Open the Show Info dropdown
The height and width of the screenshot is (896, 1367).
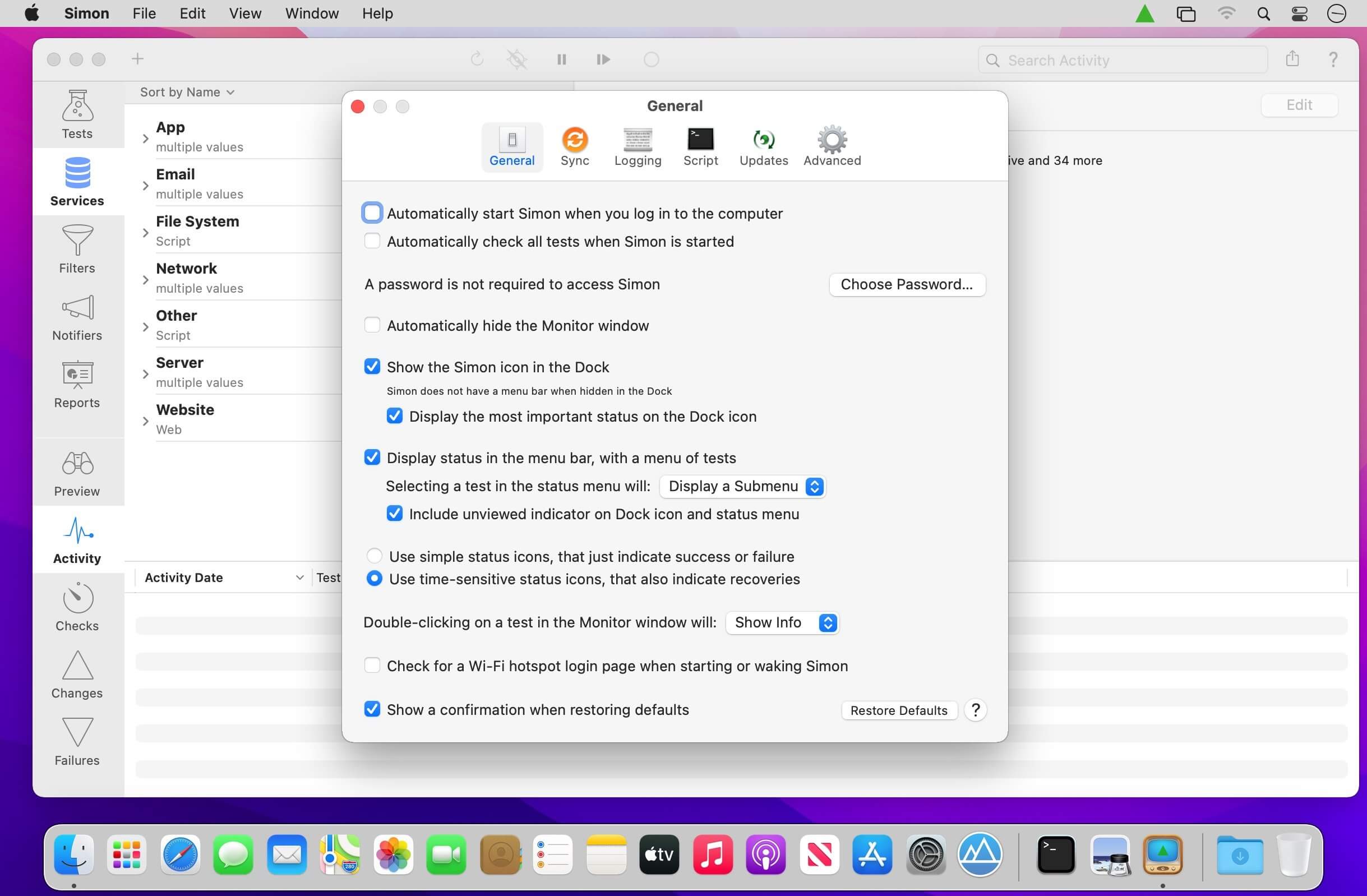pyautogui.click(x=782, y=622)
